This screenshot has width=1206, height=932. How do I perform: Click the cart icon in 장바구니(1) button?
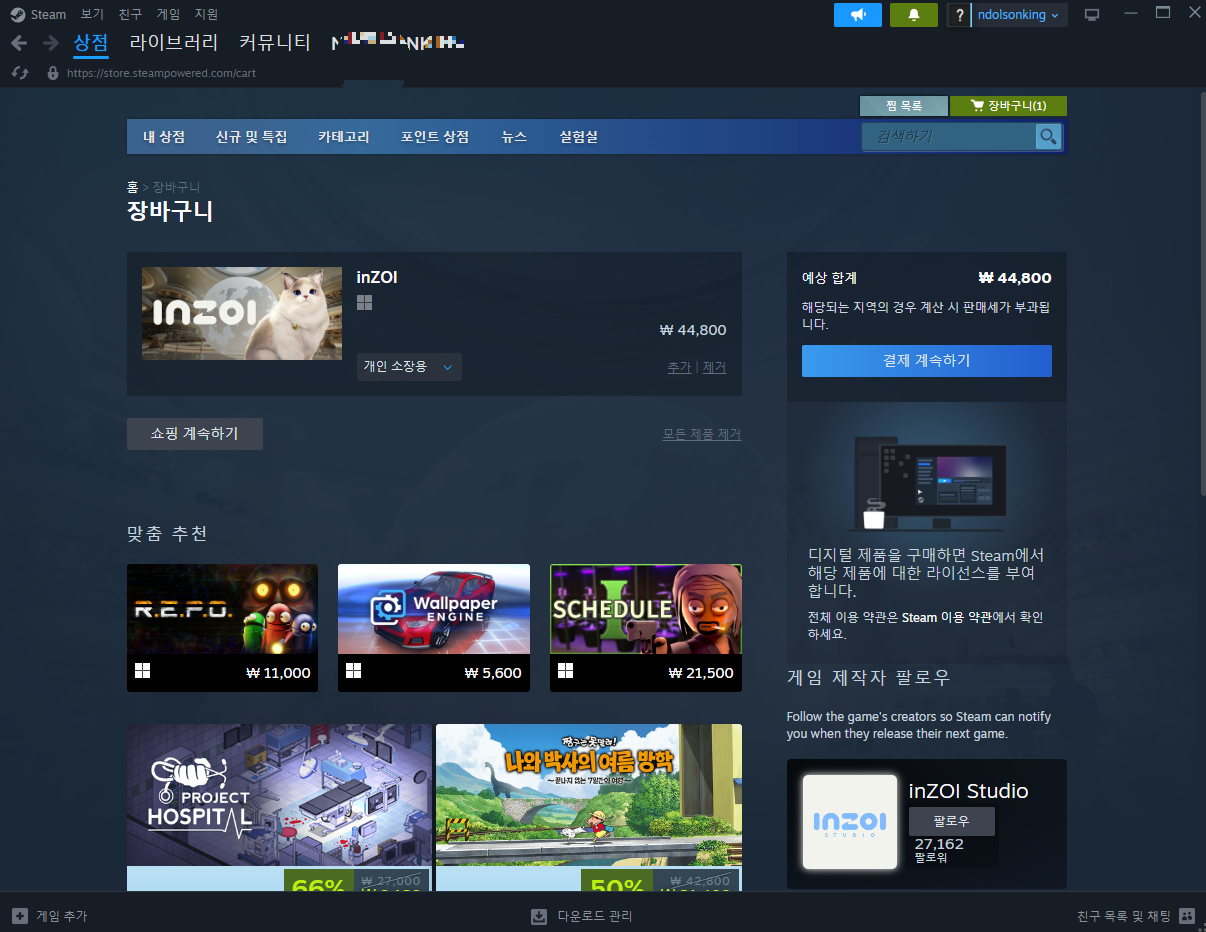(976, 106)
